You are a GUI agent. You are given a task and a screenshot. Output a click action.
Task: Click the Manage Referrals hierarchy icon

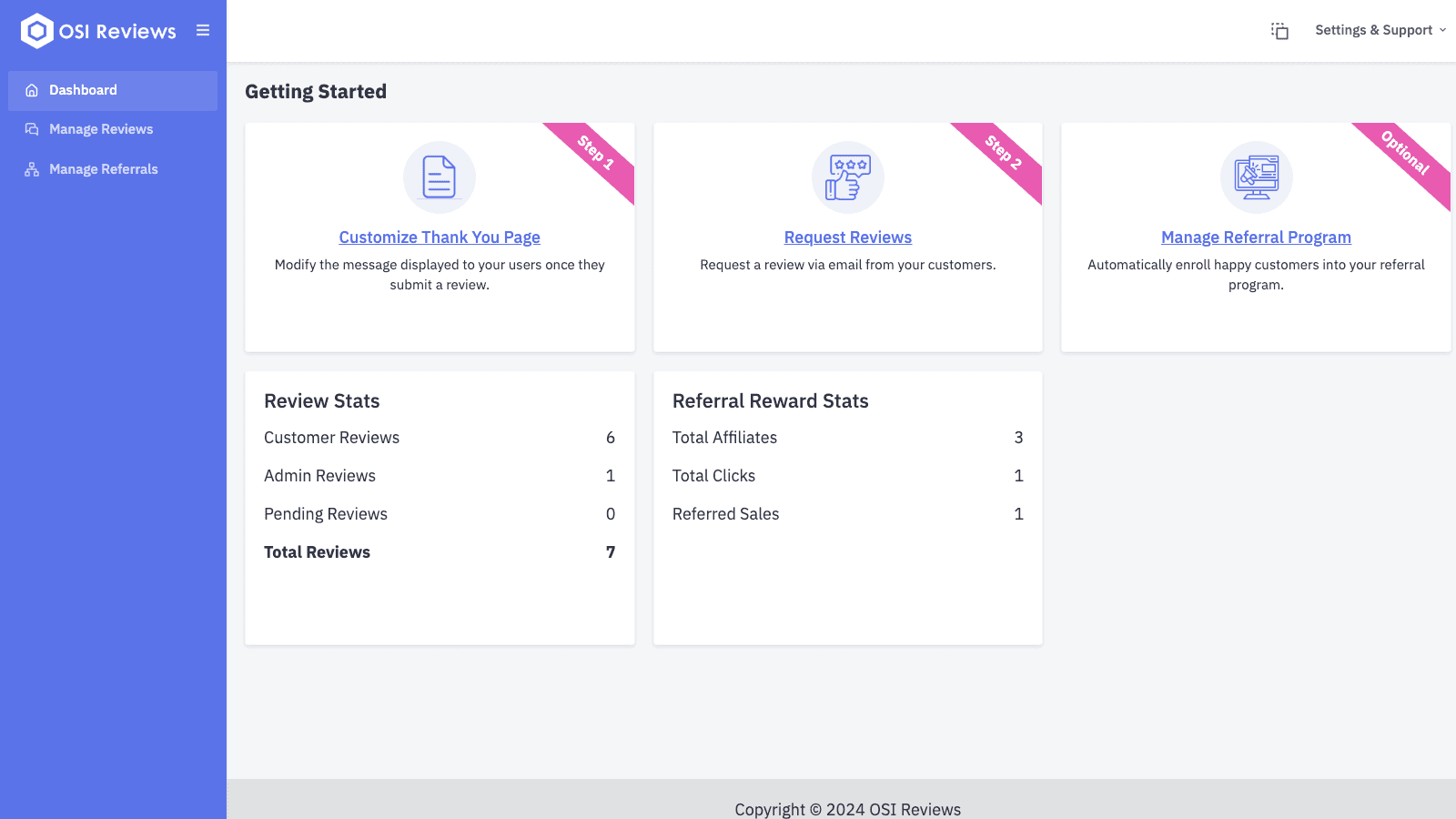[32, 169]
